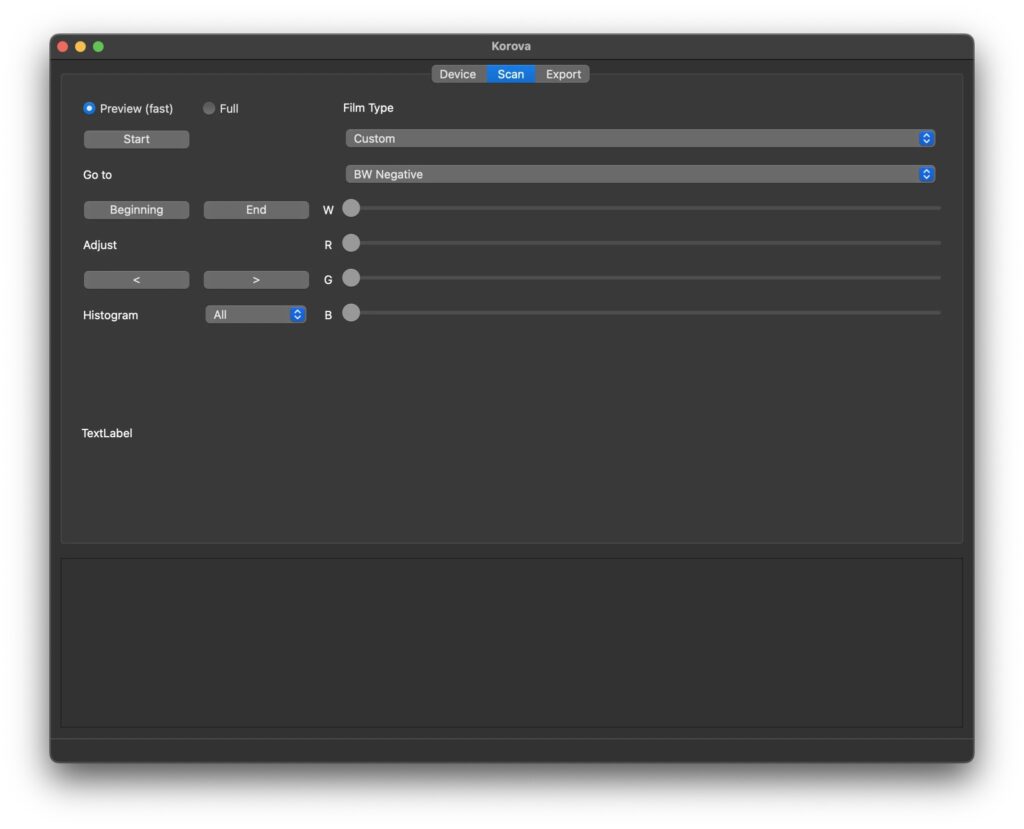Click the R slider handle

(351, 243)
